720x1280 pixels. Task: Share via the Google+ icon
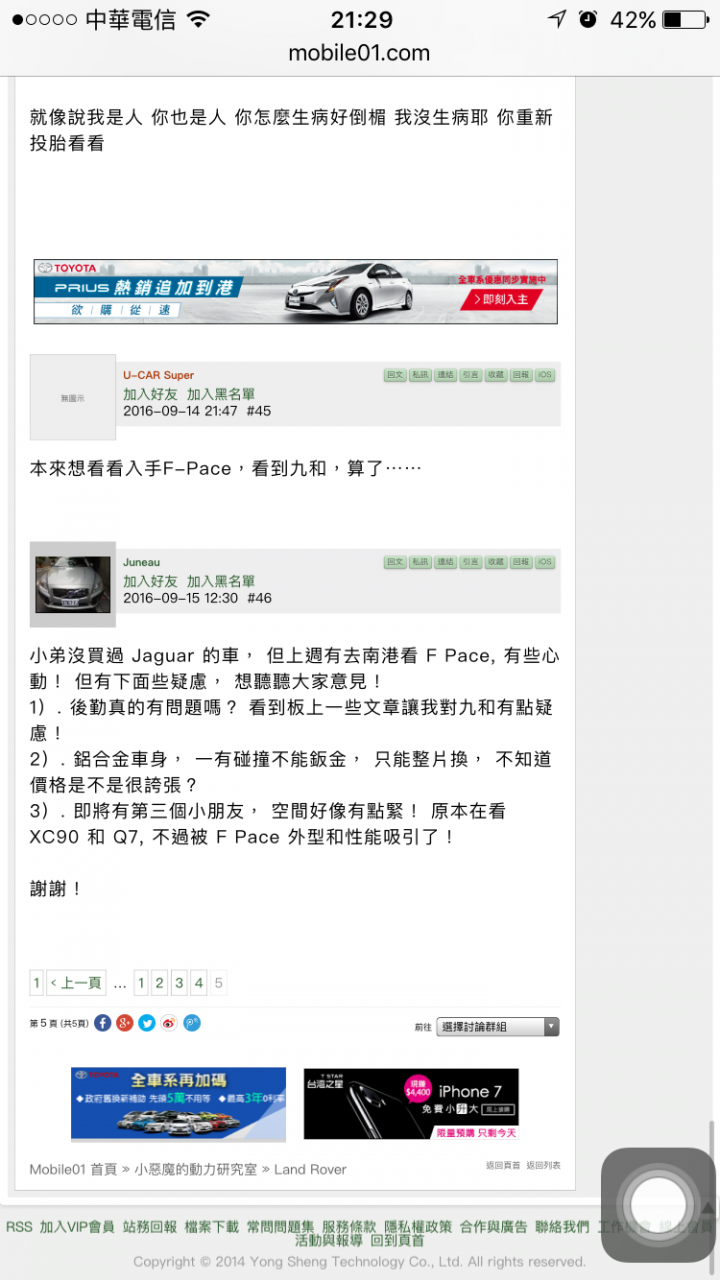125,1023
